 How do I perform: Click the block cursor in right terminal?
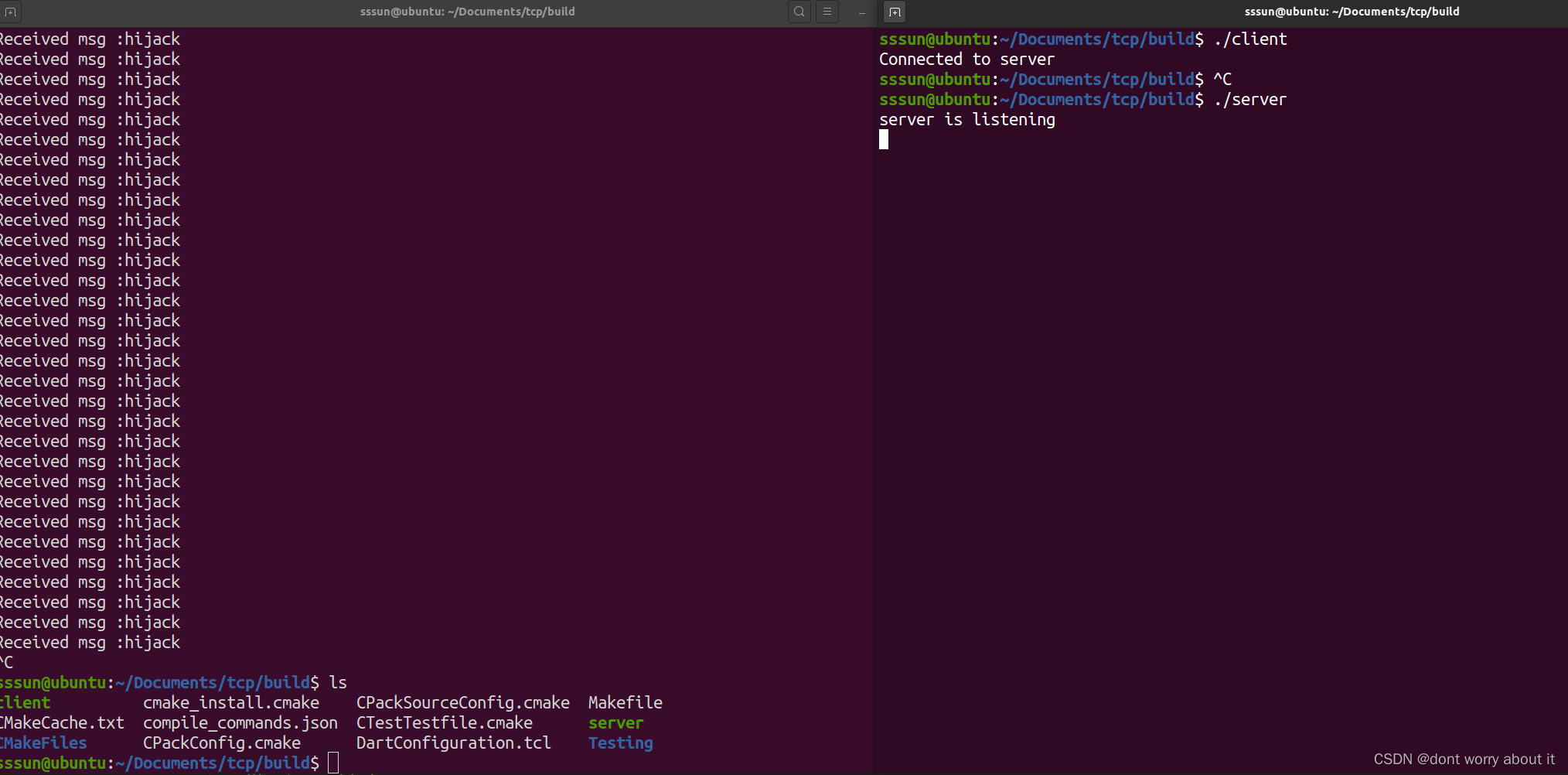pyautogui.click(x=884, y=139)
